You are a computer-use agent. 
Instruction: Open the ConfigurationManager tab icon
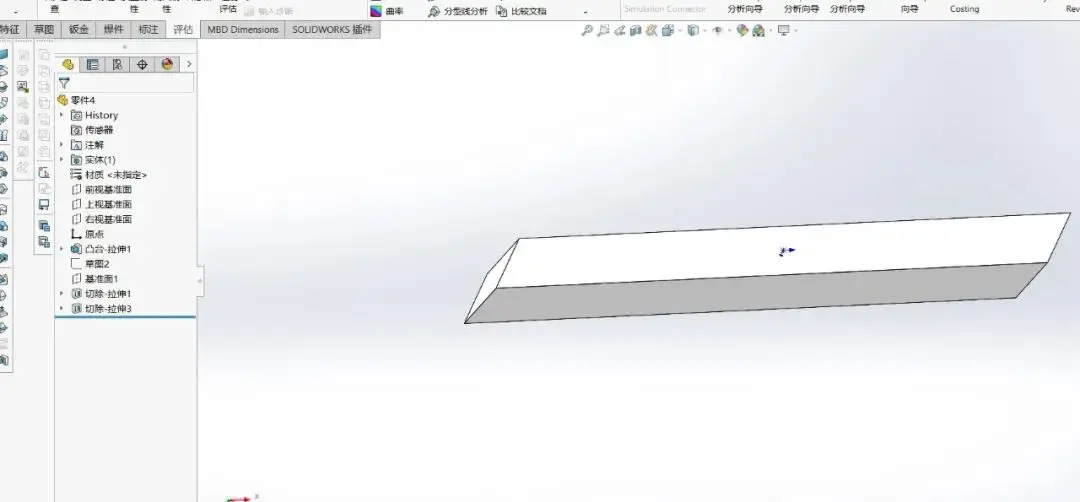[117, 64]
